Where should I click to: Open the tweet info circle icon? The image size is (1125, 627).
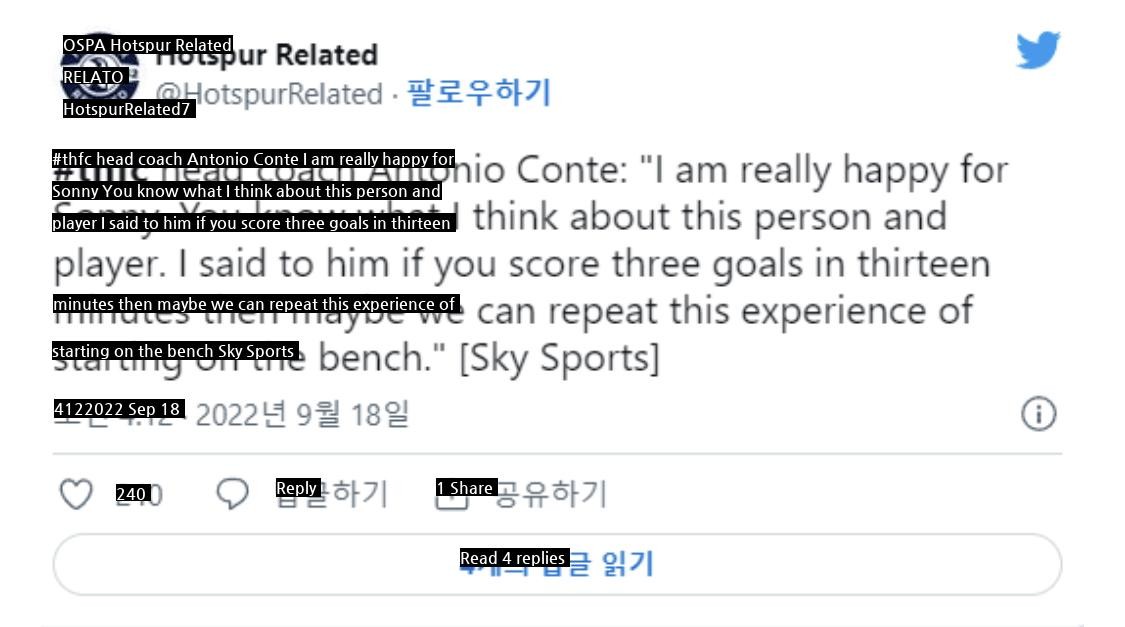tap(1038, 413)
